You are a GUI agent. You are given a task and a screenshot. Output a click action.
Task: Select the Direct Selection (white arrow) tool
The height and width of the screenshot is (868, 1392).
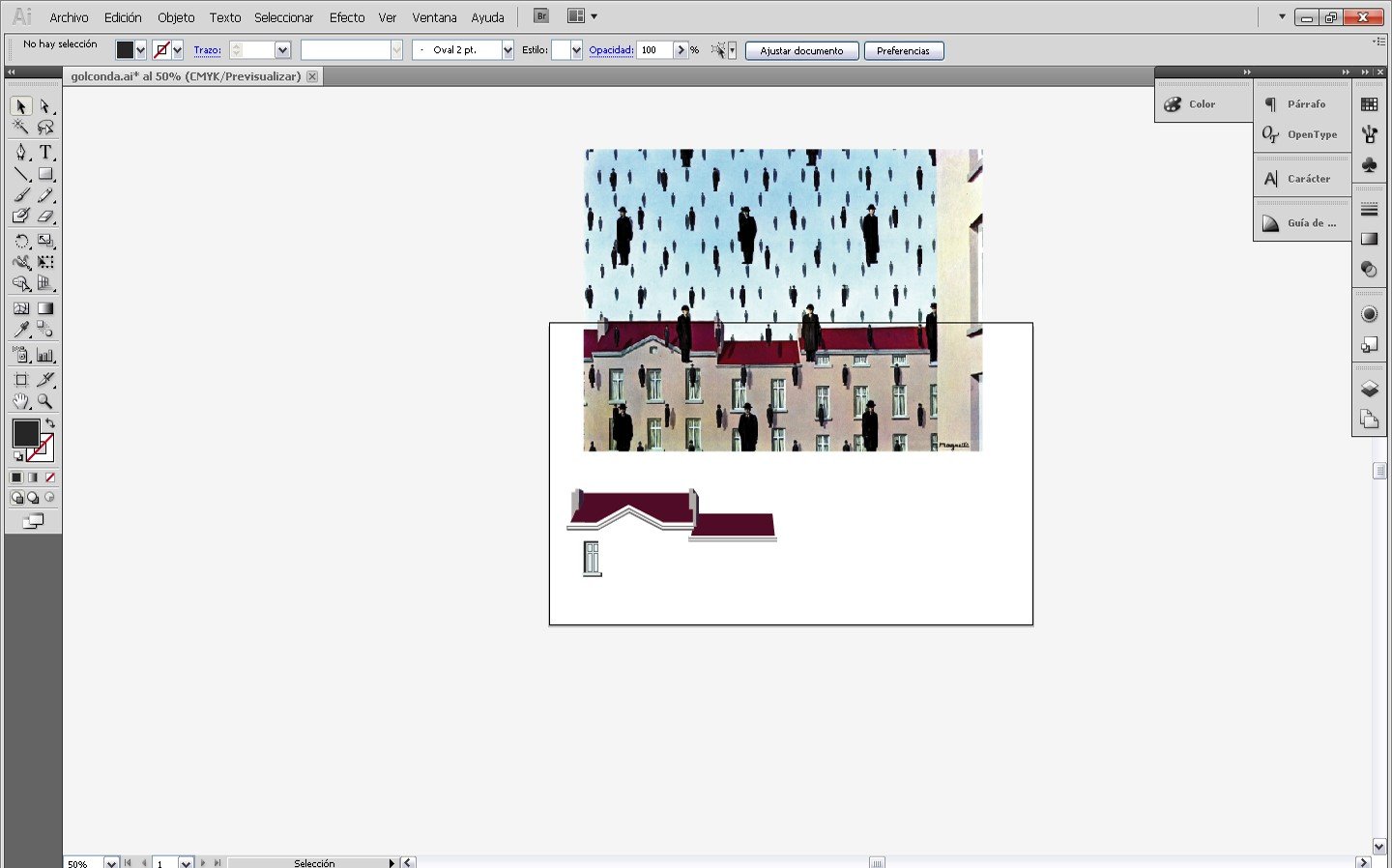tap(45, 106)
